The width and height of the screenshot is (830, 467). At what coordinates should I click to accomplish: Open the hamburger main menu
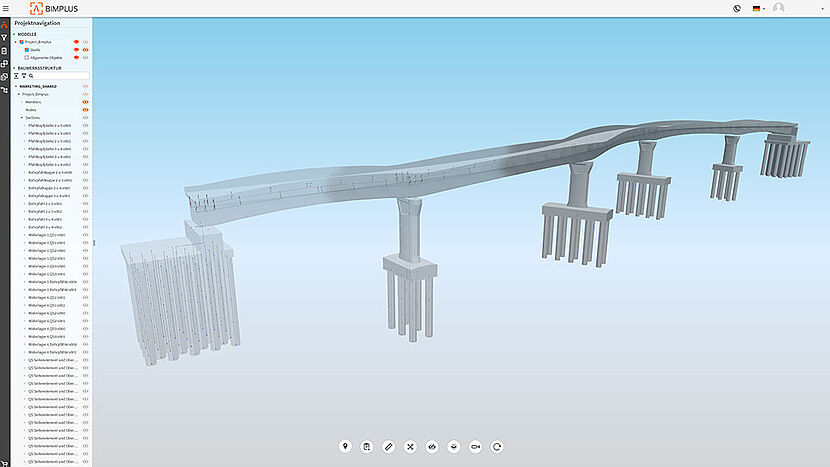tap(6, 8)
